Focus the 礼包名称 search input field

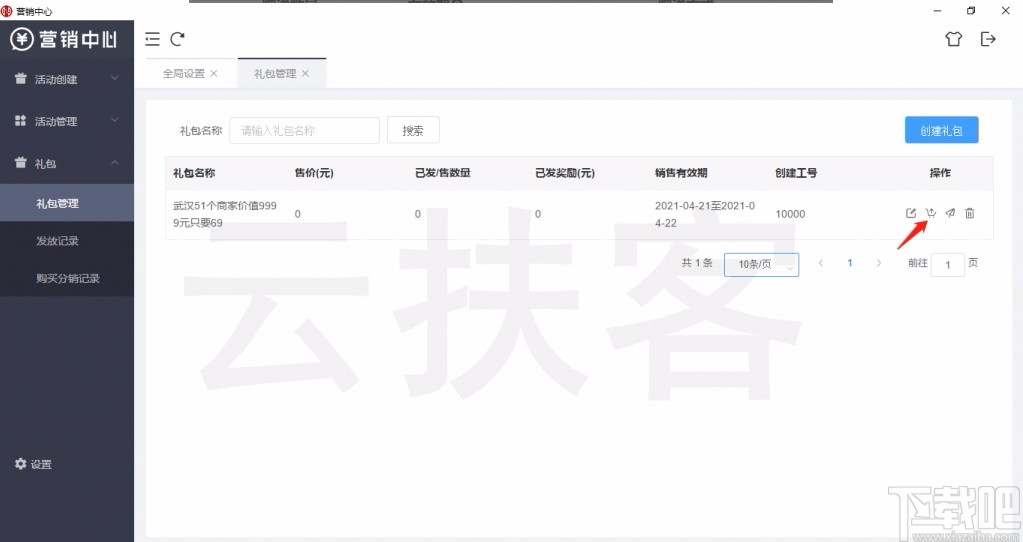coord(304,130)
